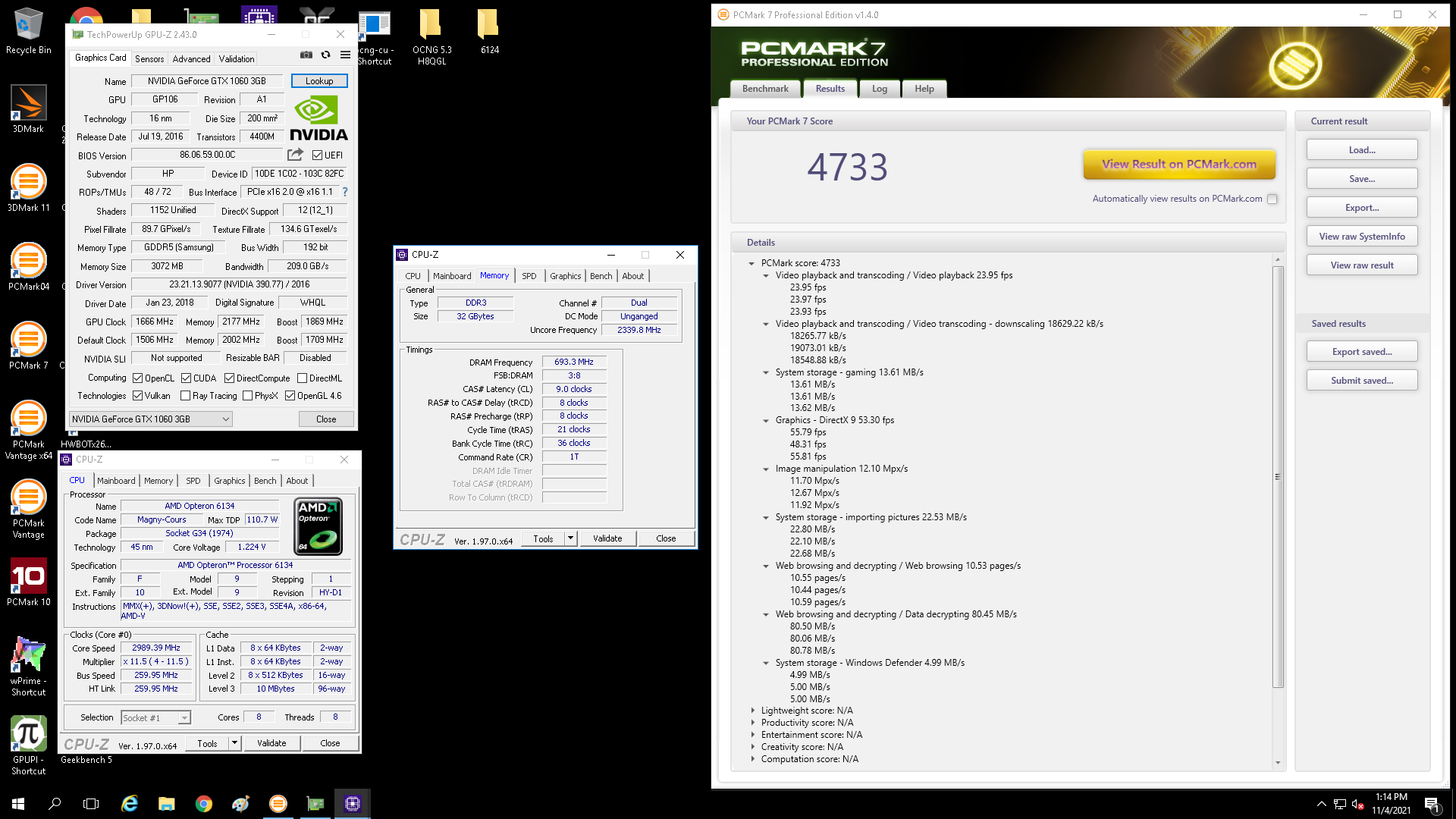Open Windows Start menu
The height and width of the screenshot is (819, 1456).
pyautogui.click(x=18, y=804)
